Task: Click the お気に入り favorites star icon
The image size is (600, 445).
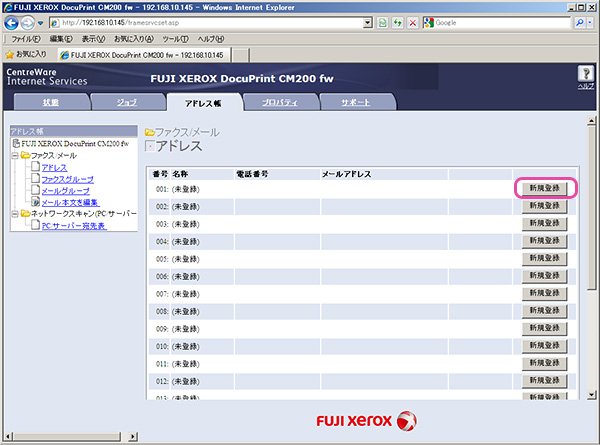Action: pos(11,53)
